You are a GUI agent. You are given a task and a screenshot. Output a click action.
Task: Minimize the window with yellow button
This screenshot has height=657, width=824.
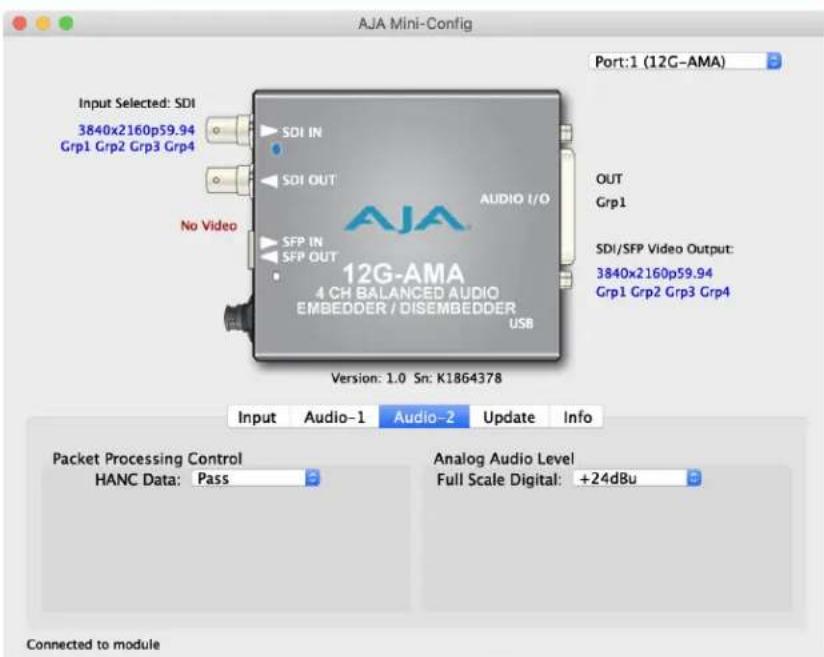click(43, 23)
